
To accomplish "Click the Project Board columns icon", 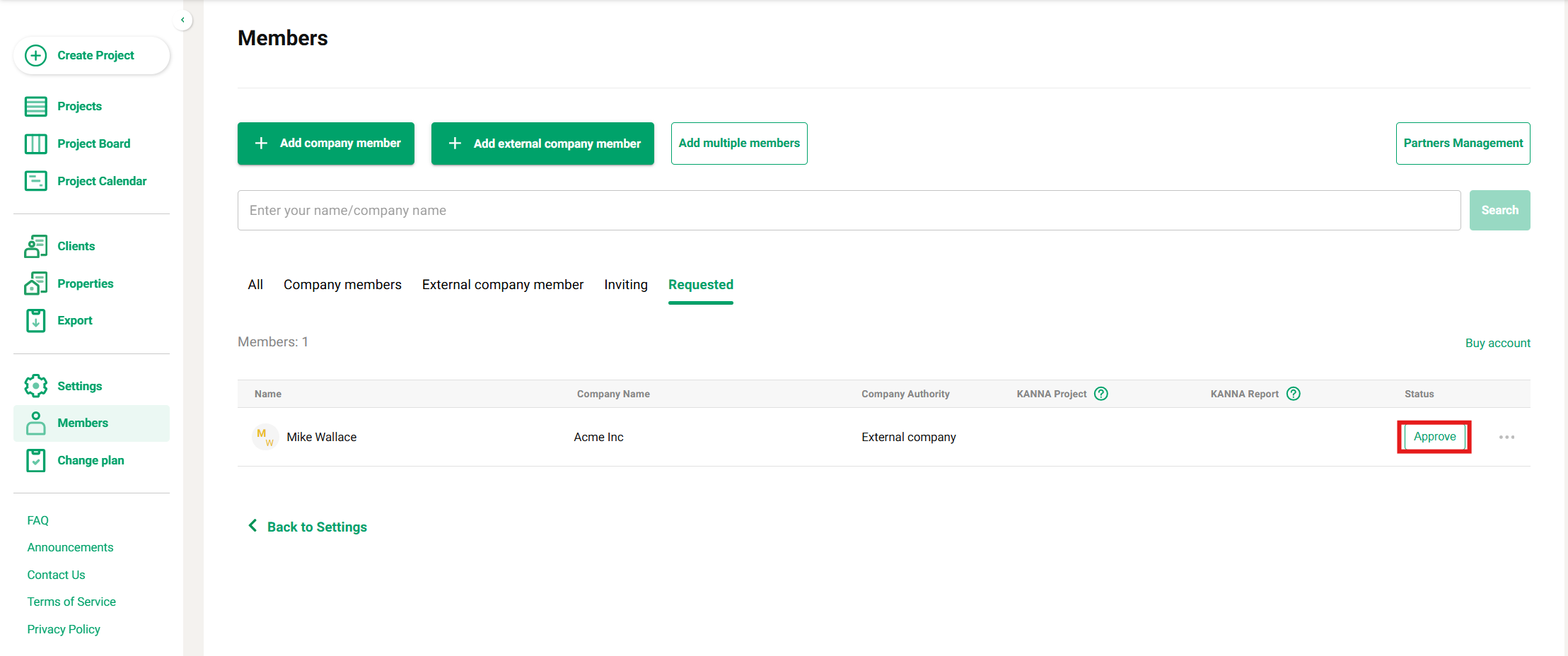I will point(36,143).
